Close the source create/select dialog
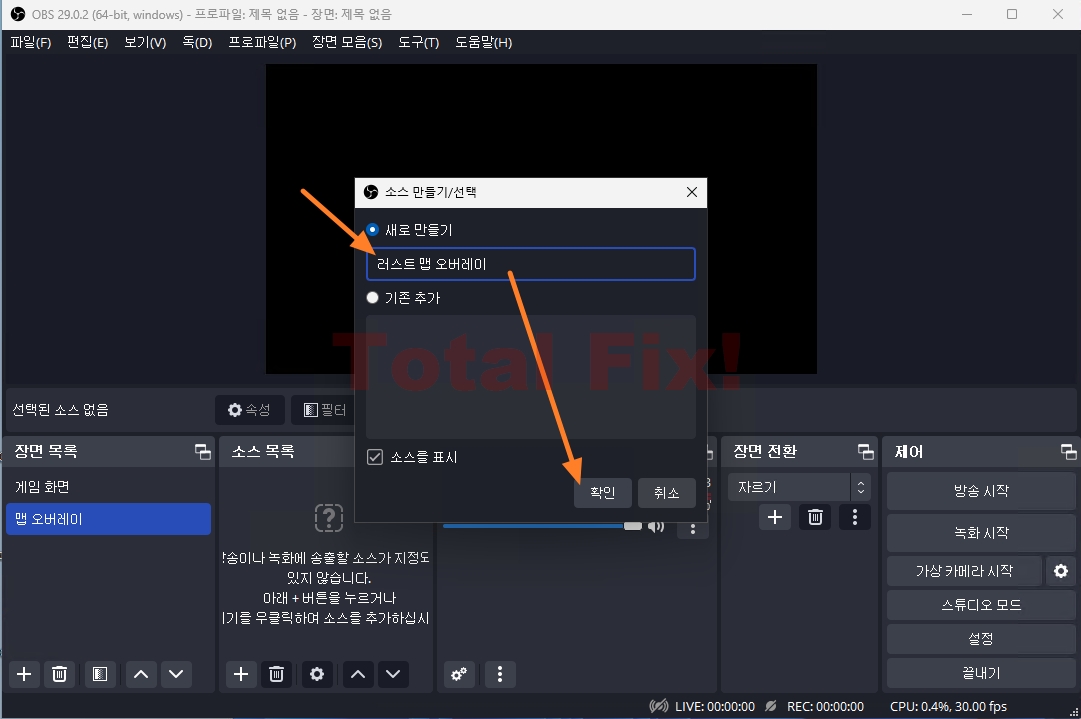 pyautogui.click(x=691, y=192)
